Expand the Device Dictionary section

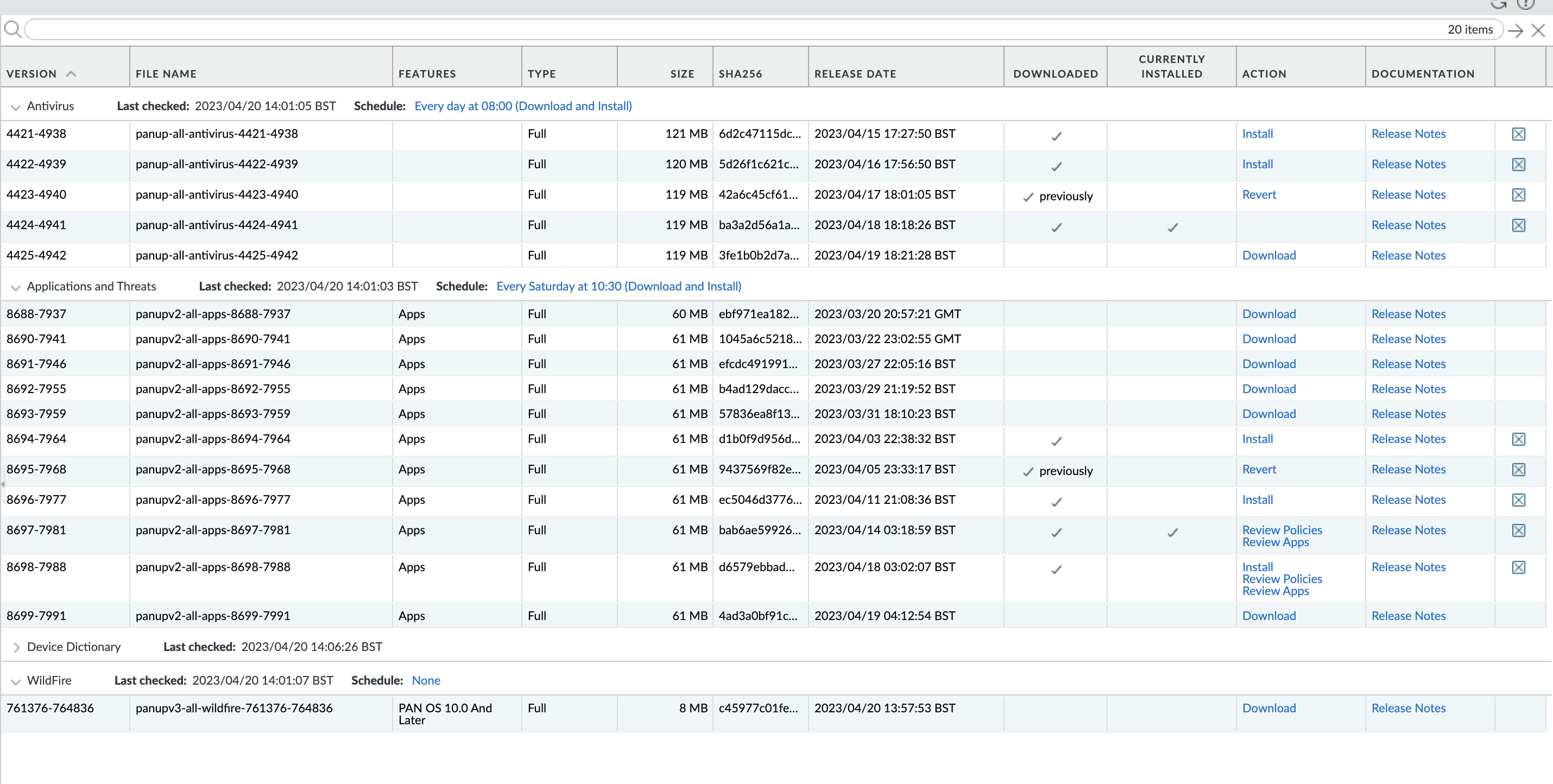[x=17, y=647]
